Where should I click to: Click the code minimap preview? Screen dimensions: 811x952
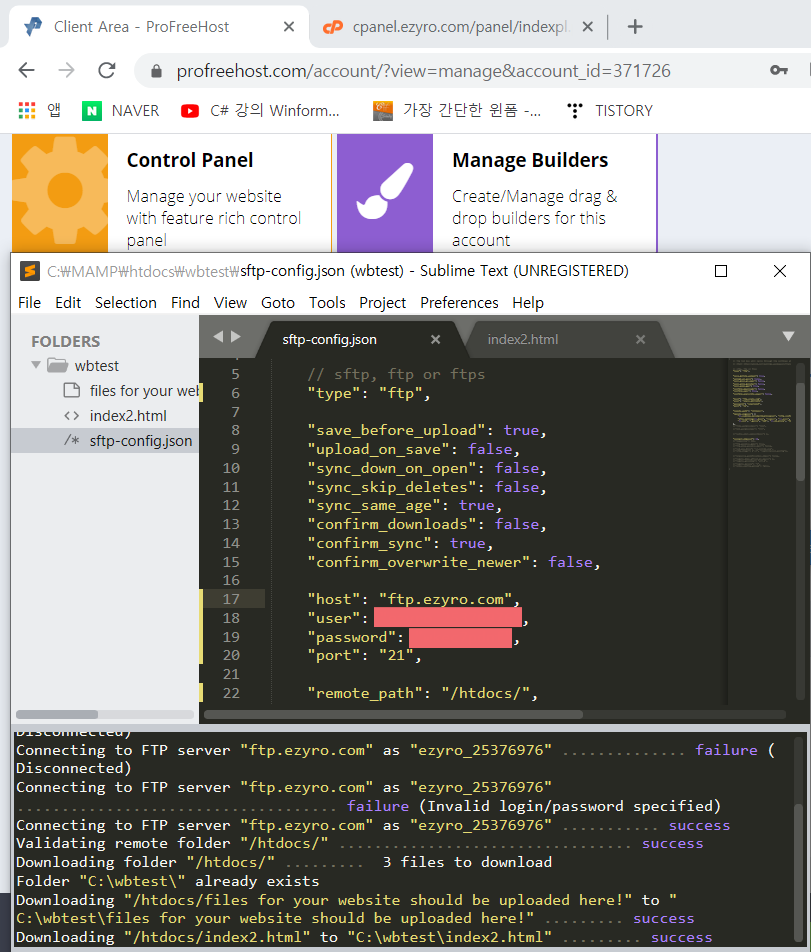pos(762,413)
